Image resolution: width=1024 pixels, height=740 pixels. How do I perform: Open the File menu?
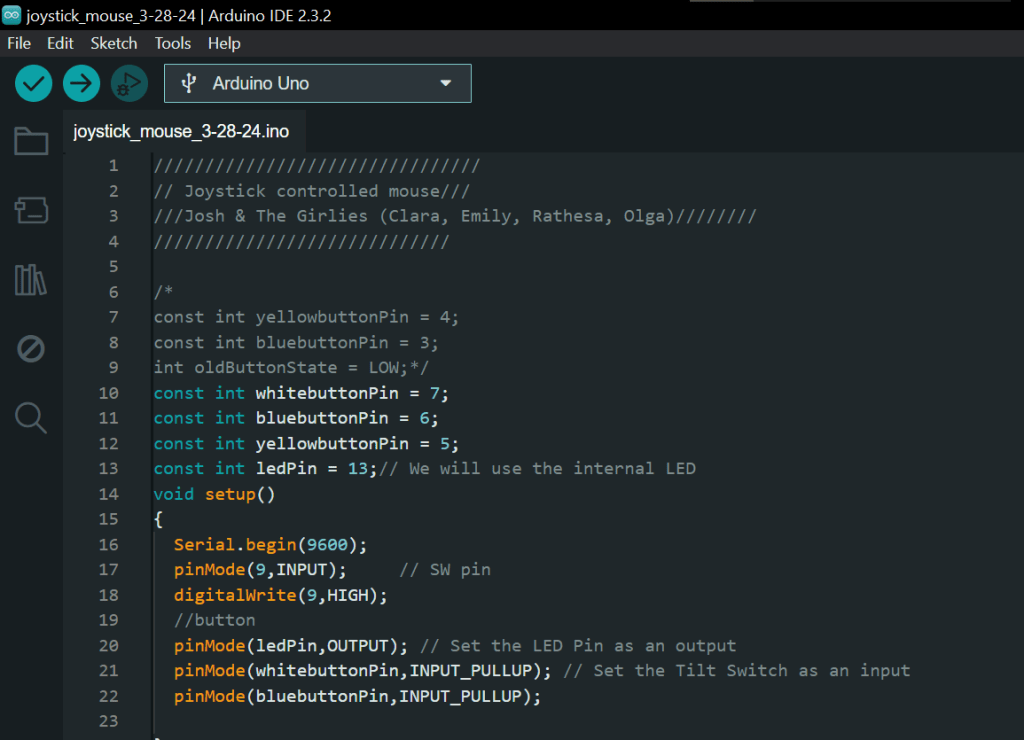pyautogui.click(x=19, y=43)
